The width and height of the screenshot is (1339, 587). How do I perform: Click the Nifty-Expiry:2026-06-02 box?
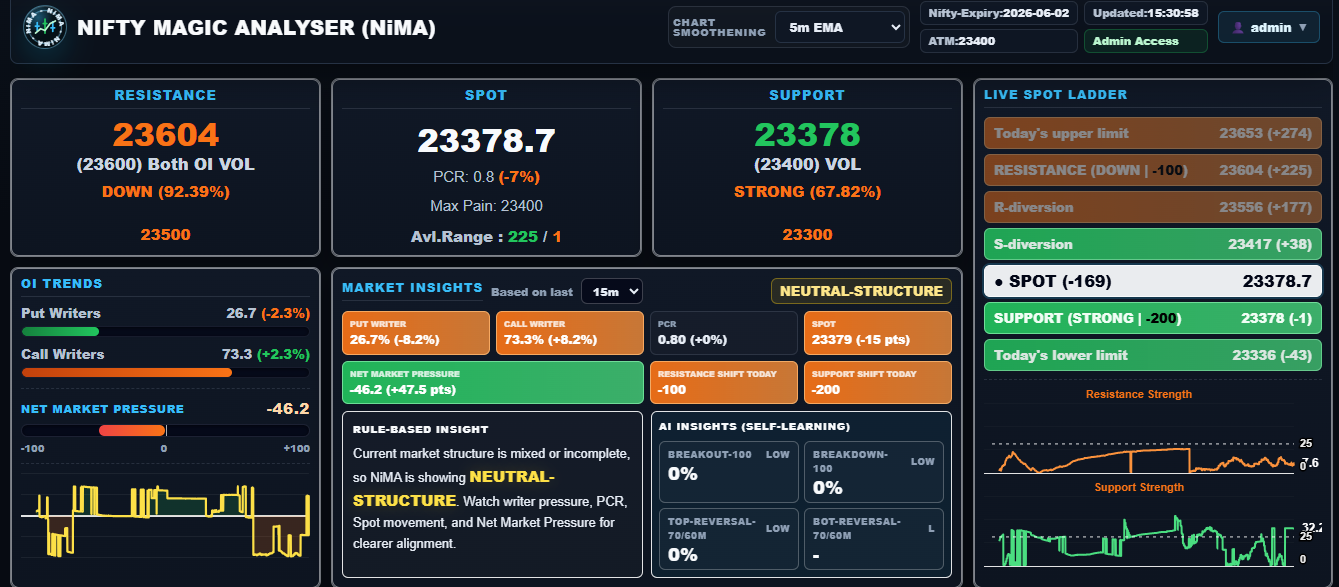(x=999, y=14)
